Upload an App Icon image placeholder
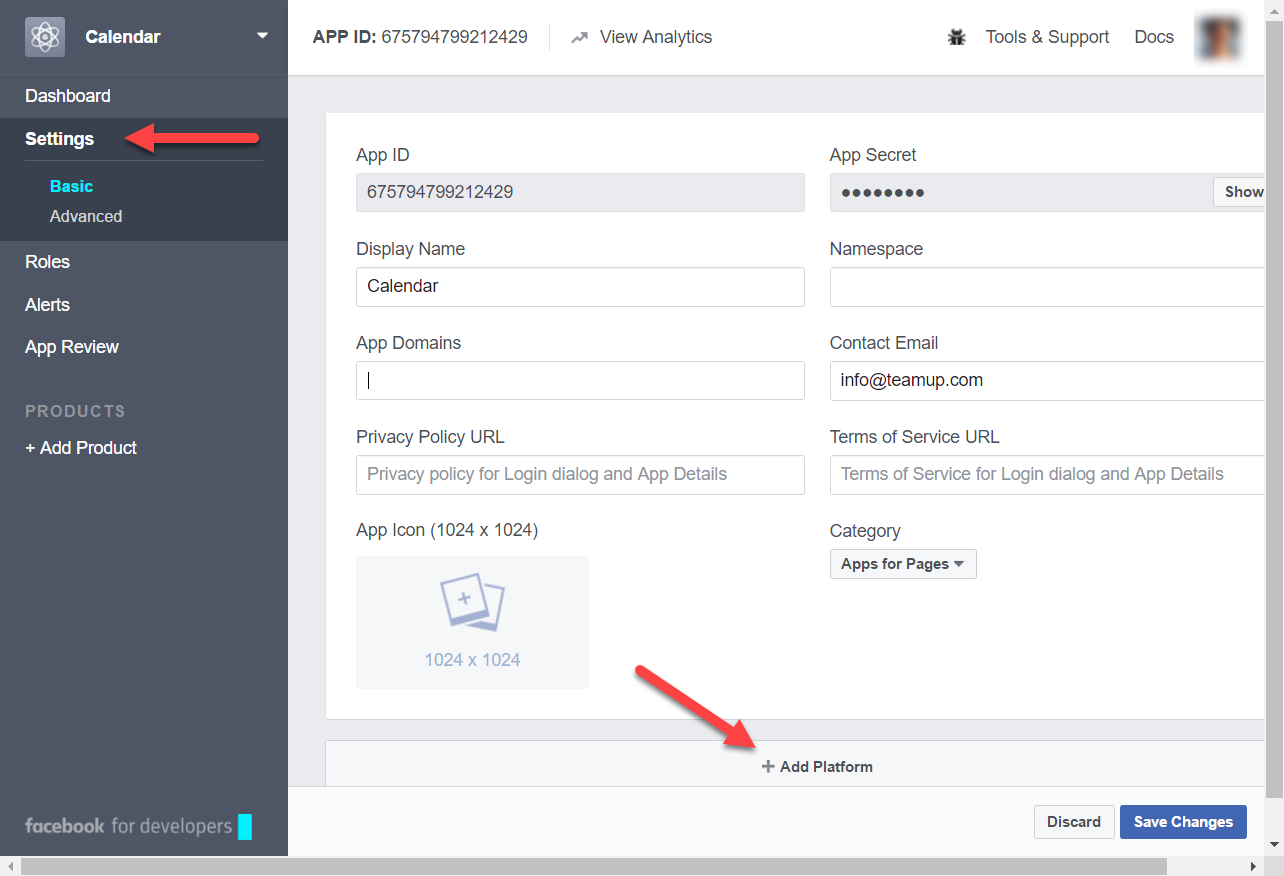This screenshot has height=876, width=1284. coord(472,622)
